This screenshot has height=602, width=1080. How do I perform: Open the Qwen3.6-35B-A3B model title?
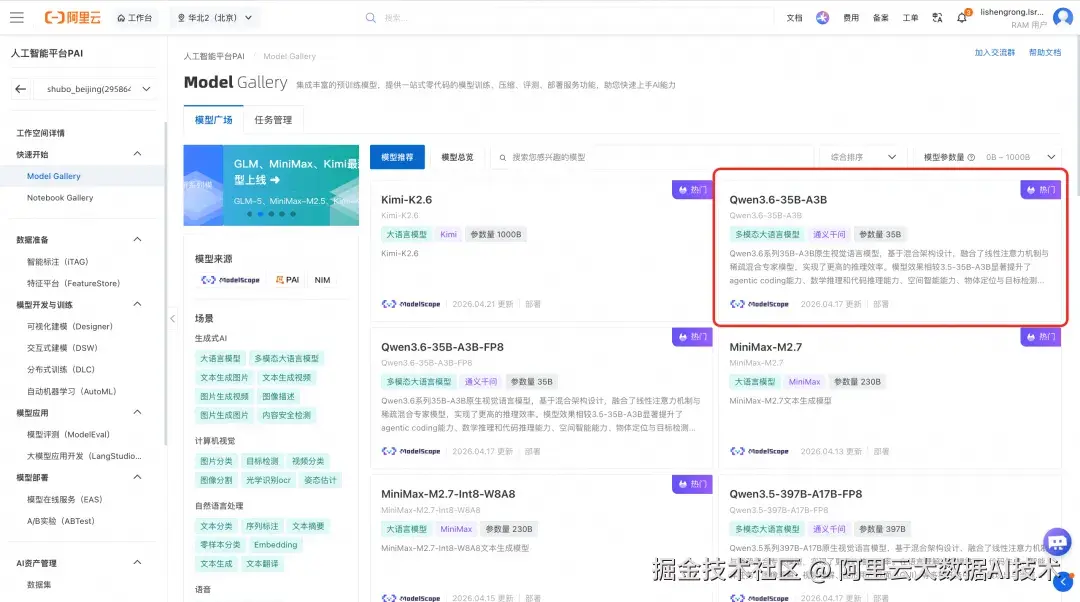click(x=778, y=200)
